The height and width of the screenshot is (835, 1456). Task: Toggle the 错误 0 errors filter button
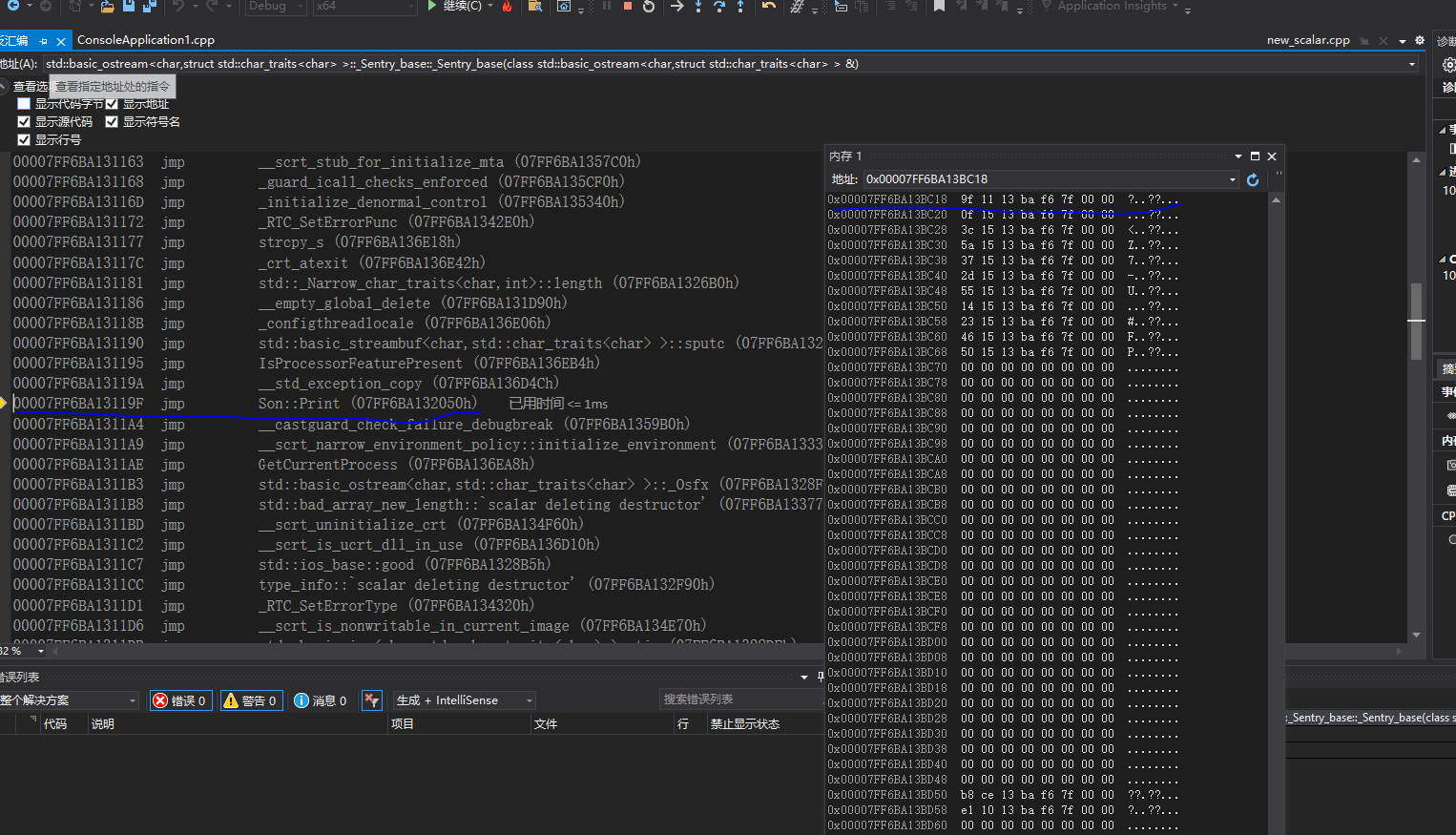tap(180, 700)
